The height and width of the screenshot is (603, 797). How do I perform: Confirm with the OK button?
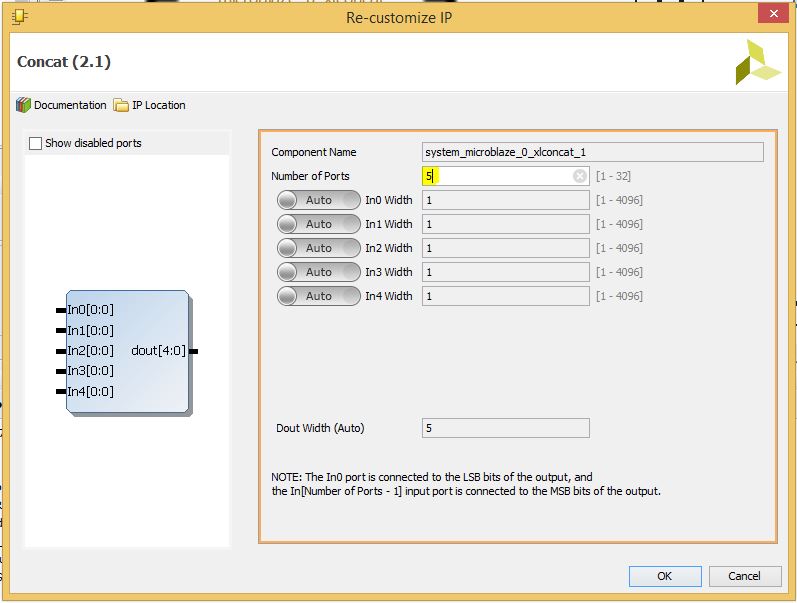[665, 576]
